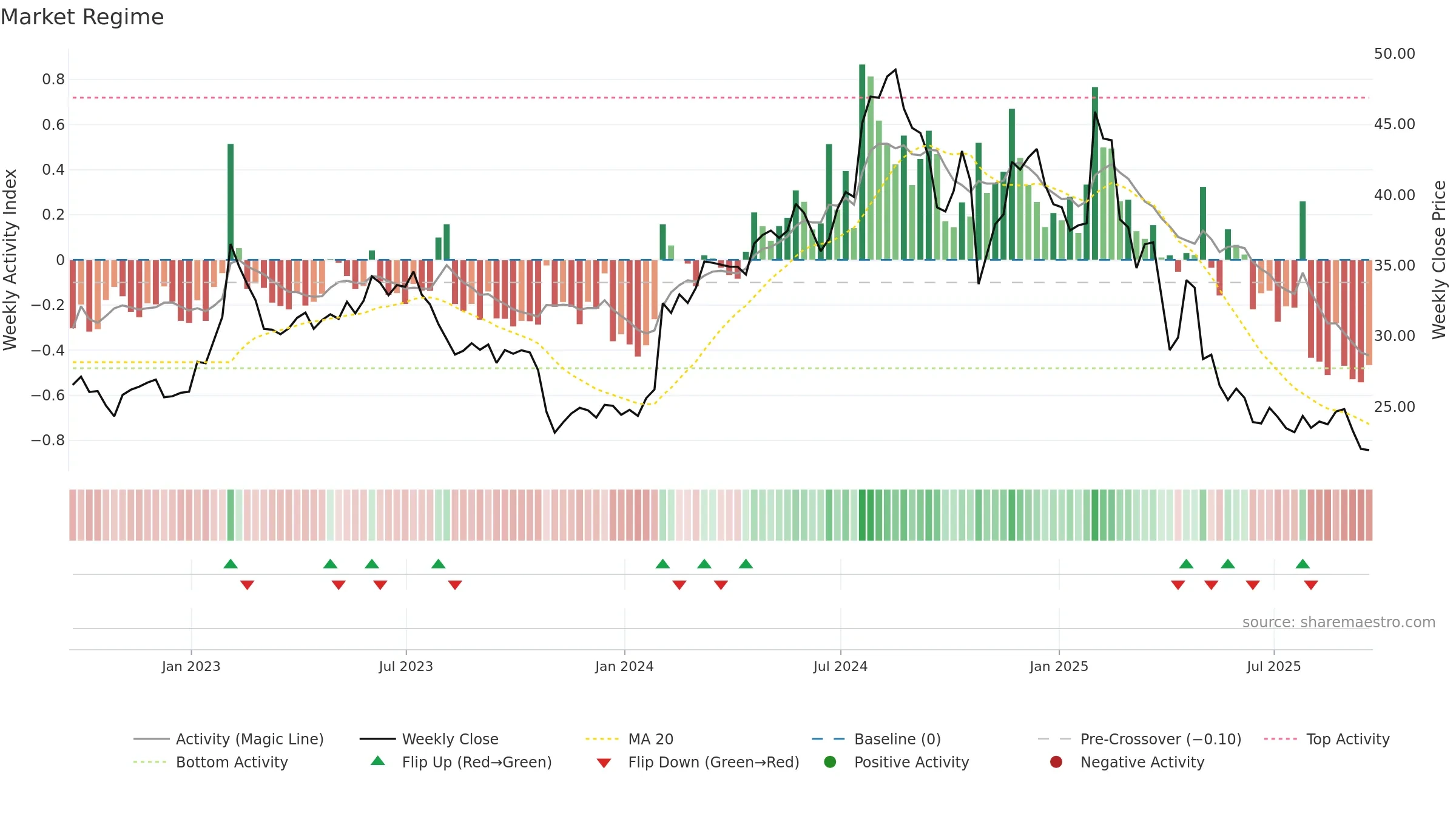1456x819 pixels.
Task: Click the tall green bar just after Jan 2023
Action: point(231,202)
